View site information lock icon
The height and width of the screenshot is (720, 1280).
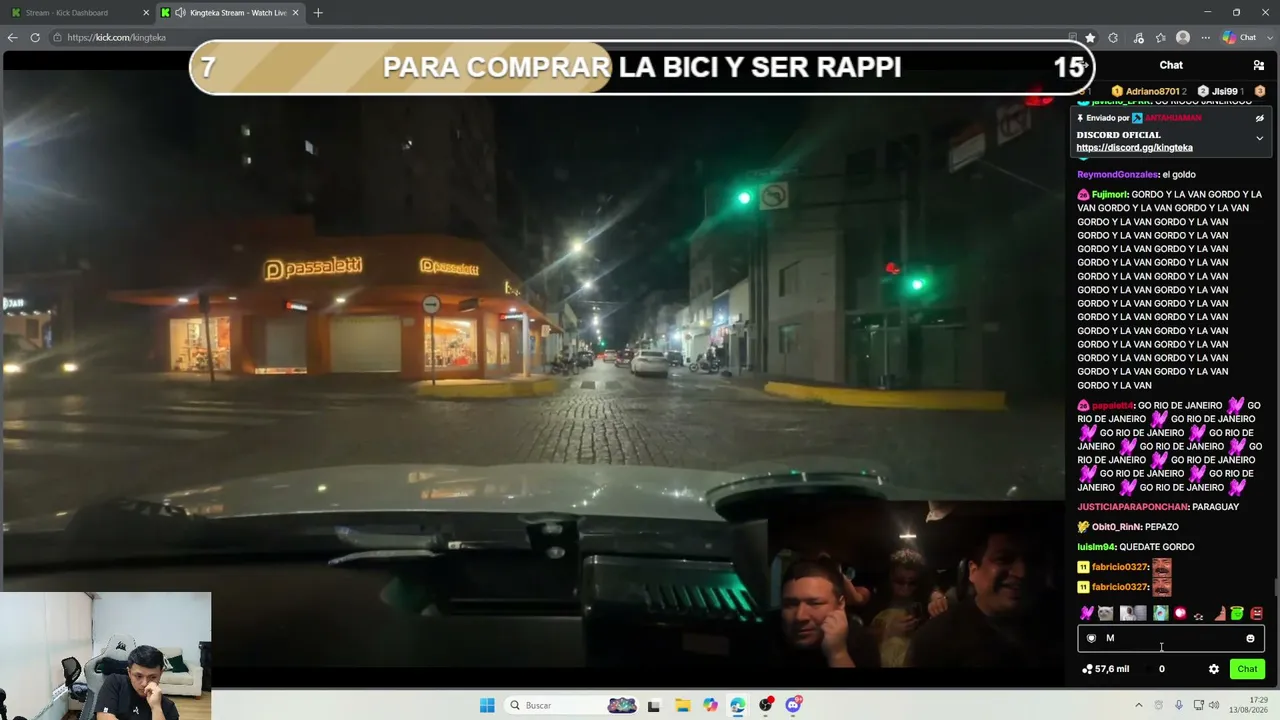(x=58, y=38)
